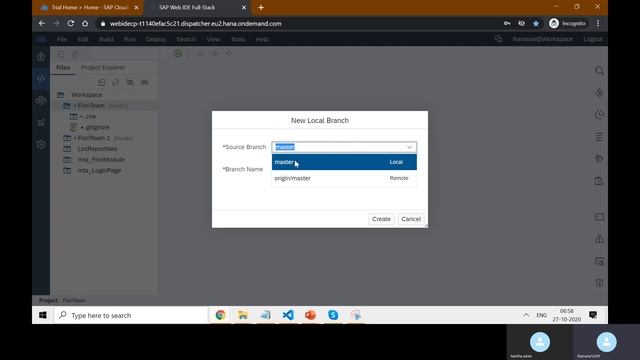Open the Run menu
640x360 pixels.
130,39
